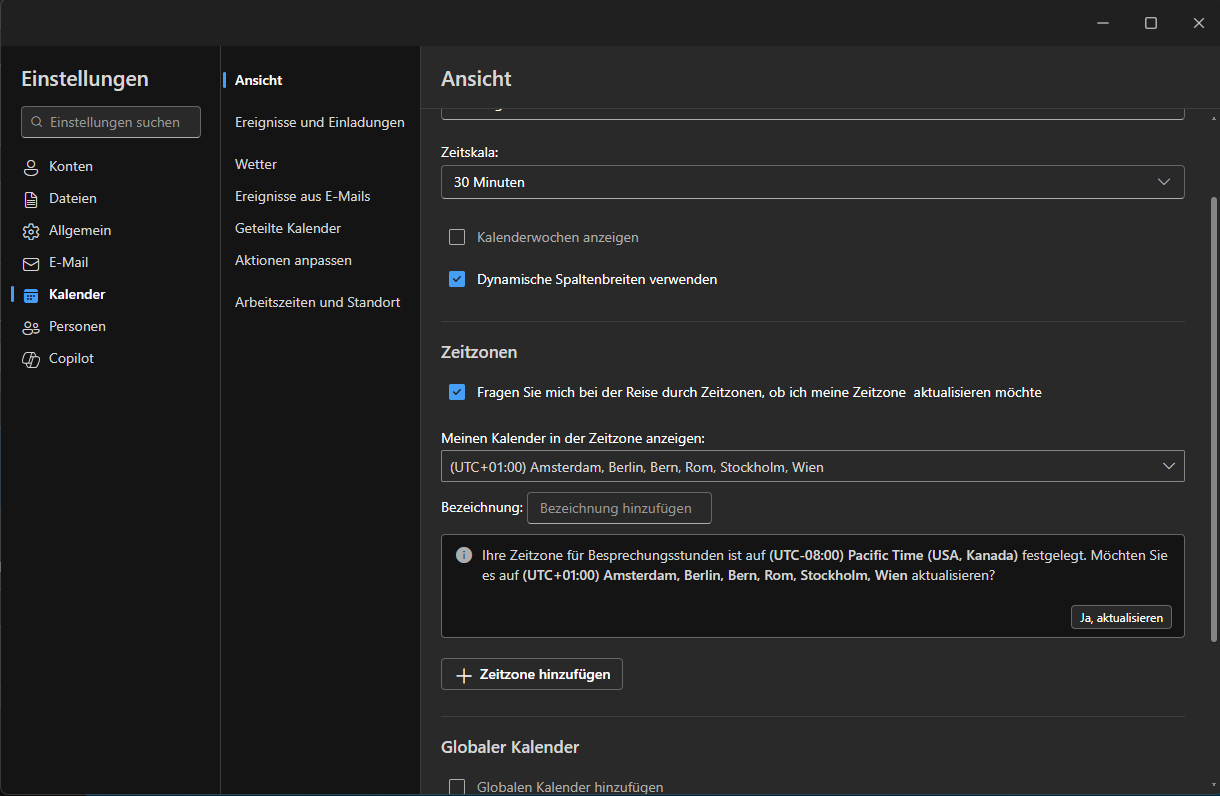The height and width of the screenshot is (796, 1220).
Task: Open Allgemein via the gear icon
Action: pos(31,231)
